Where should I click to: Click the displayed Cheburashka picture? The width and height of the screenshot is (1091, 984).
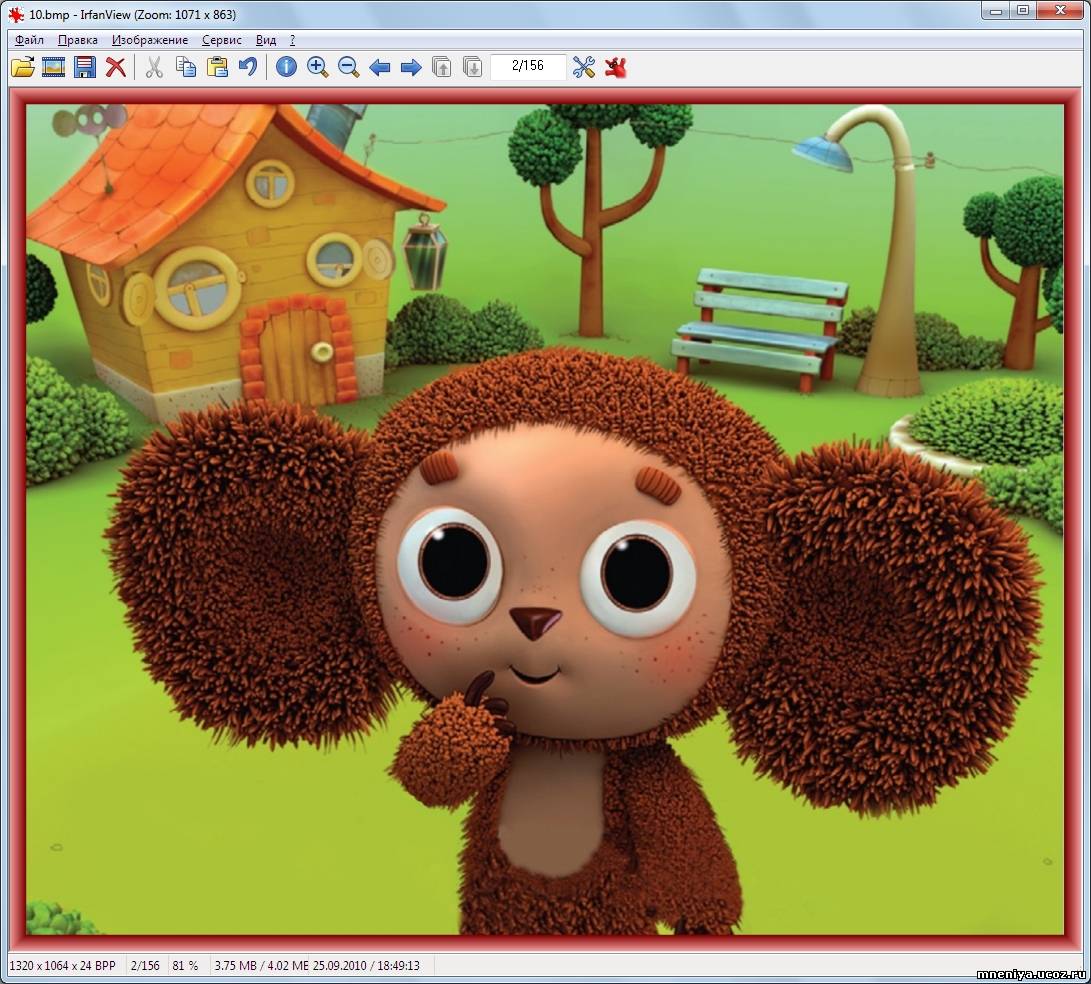(545, 519)
